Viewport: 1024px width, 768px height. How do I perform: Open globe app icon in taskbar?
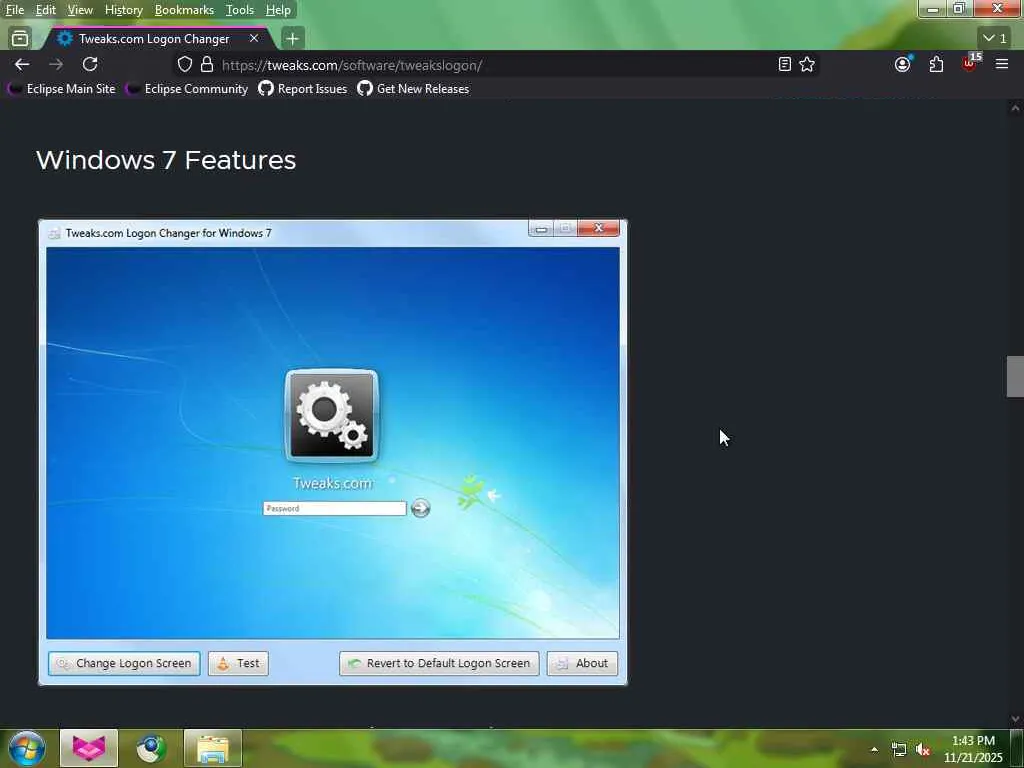click(x=151, y=748)
